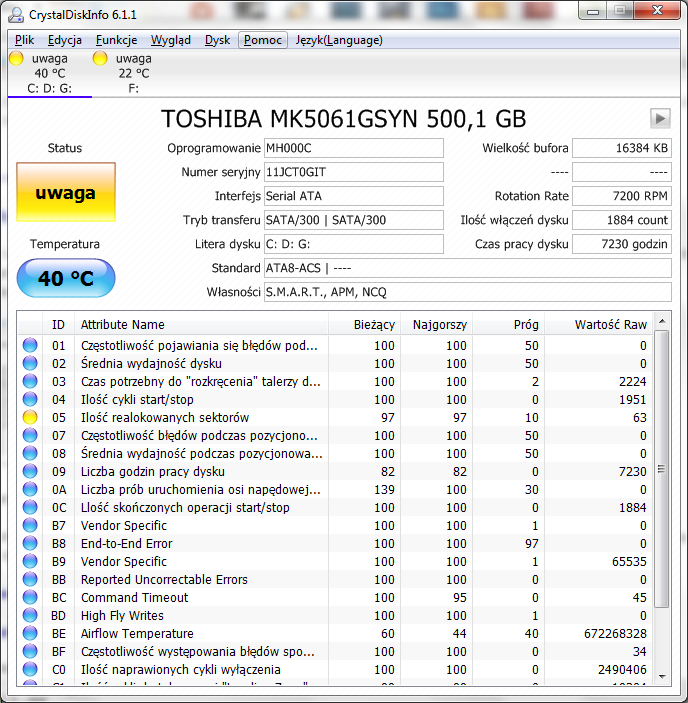Click the status circle for attribute C0

[x=30, y=669]
